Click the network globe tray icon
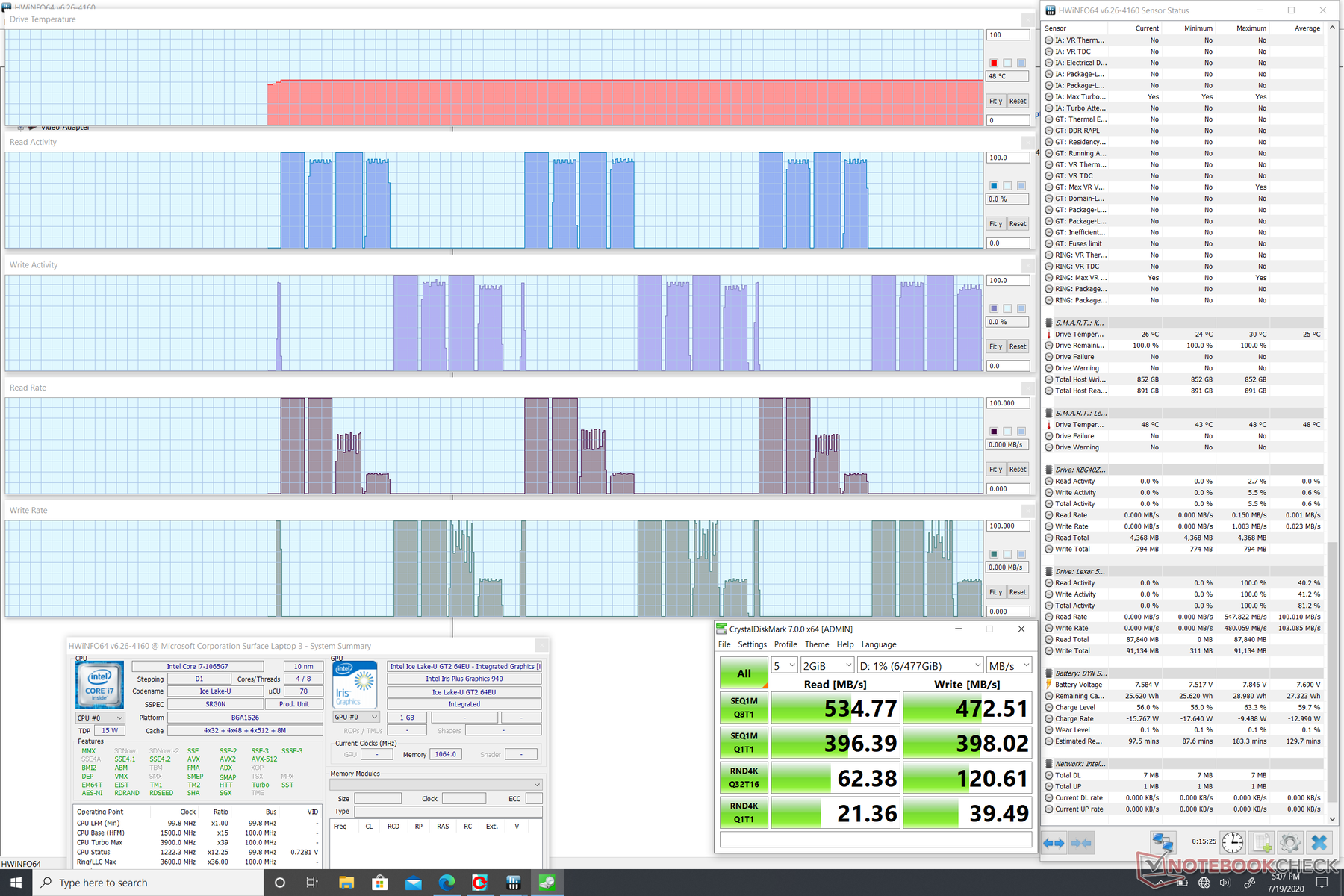Viewport: 1344px width, 896px height. 1204,883
